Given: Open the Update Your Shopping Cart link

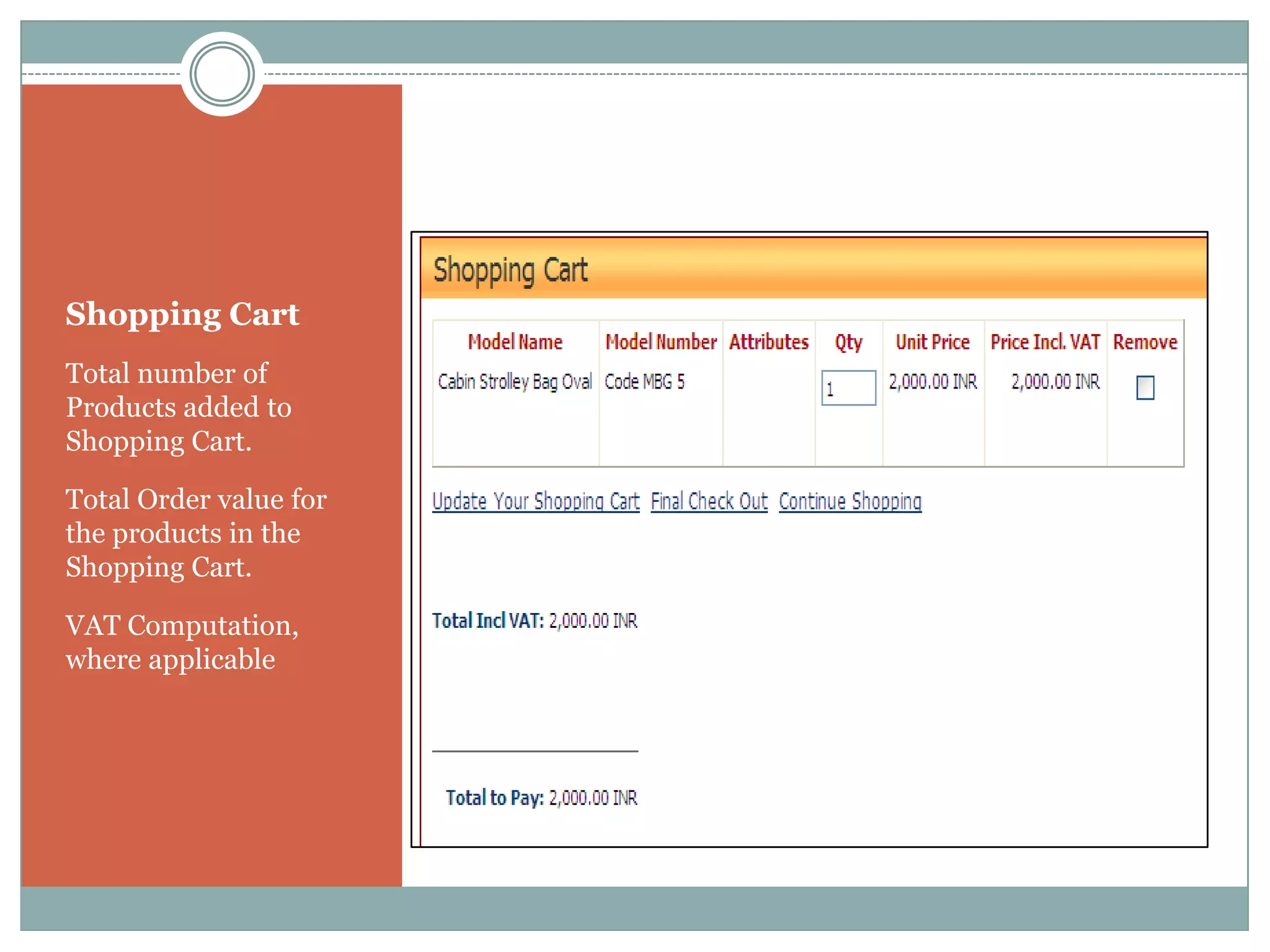Looking at the screenshot, I should tap(536, 501).
